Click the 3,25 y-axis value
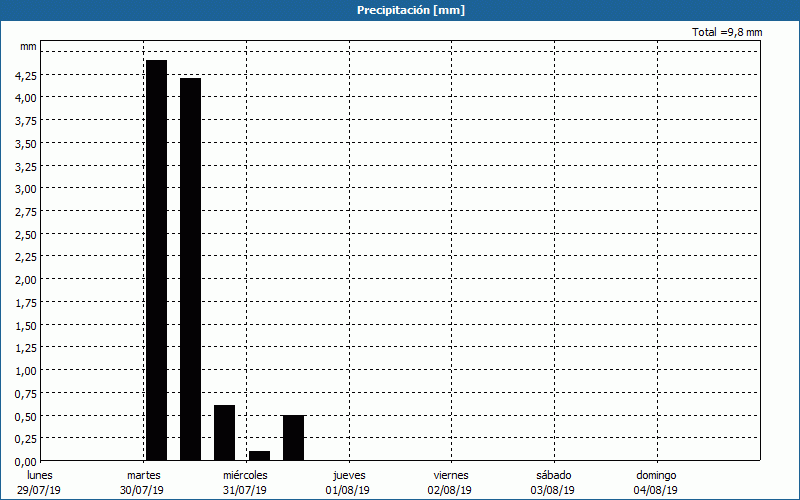This screenshot has width=800, height=500. tap(26, 166)
